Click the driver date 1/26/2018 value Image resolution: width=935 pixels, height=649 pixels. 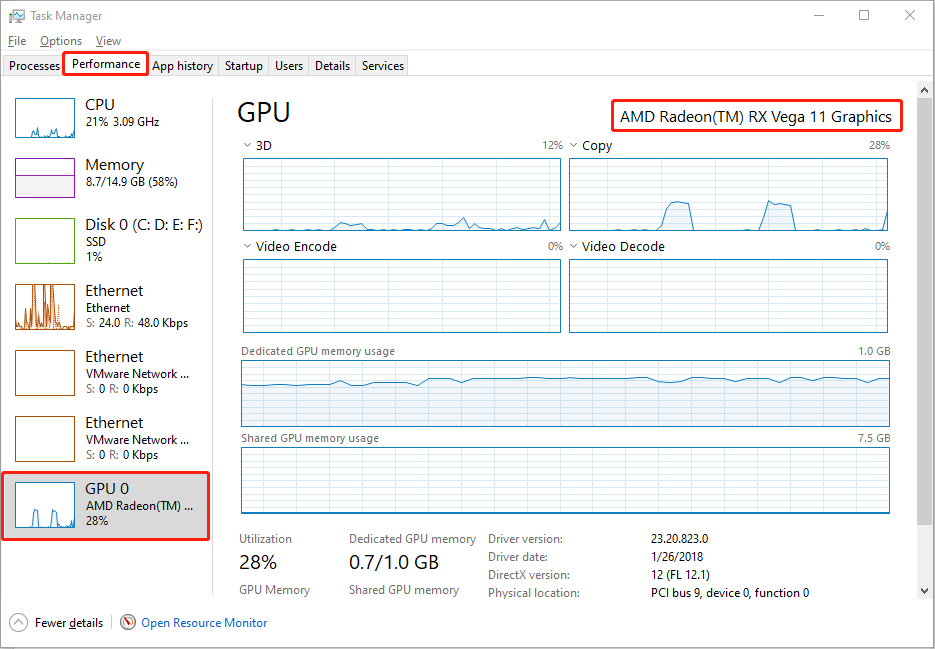pos(677,557)
